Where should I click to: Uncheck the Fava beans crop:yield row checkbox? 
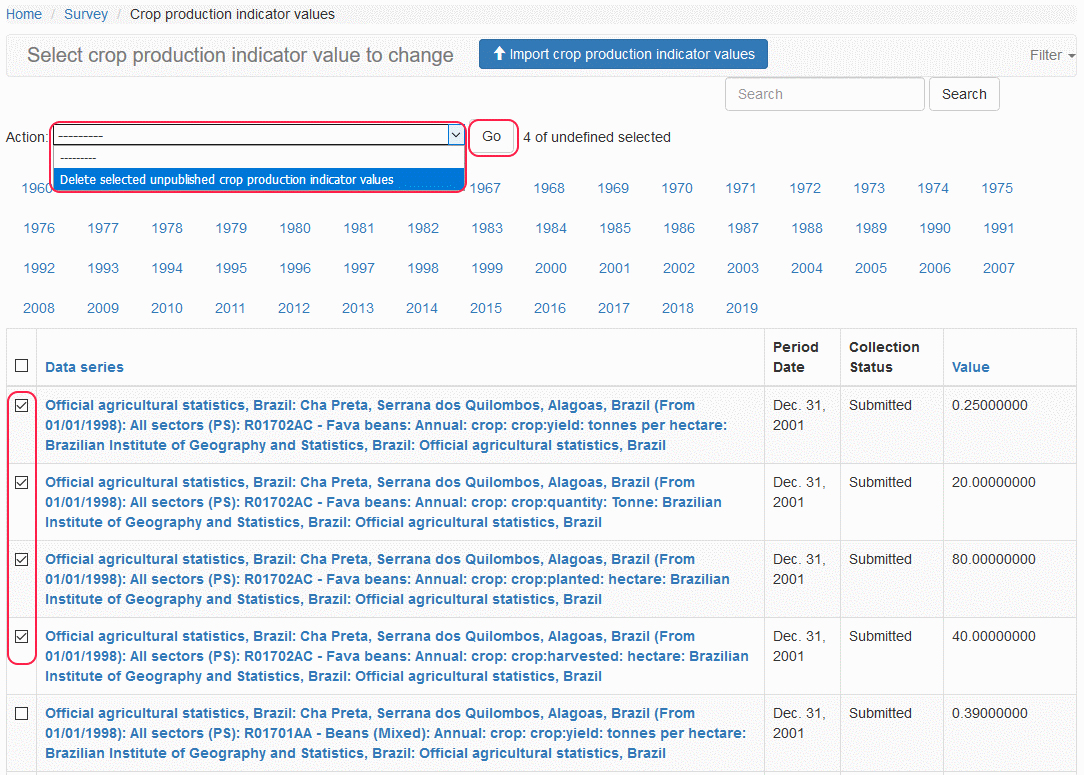[22, 405]
